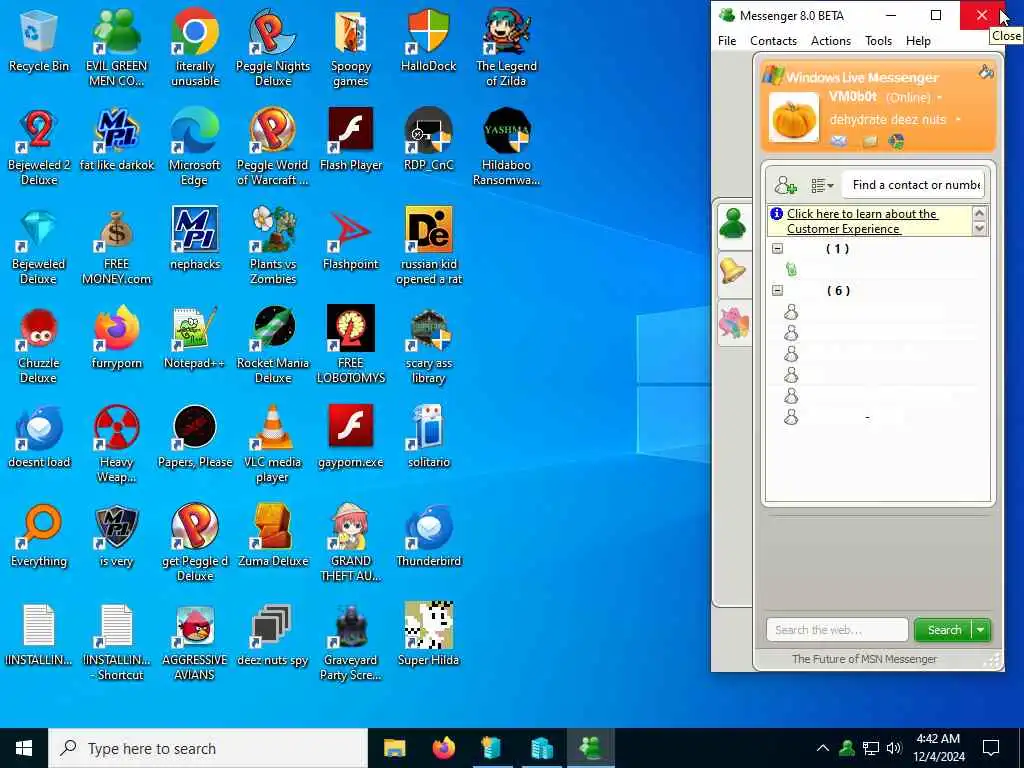Image resolution: width=1024 pixels, height=768 pixels.
Task: Click the notice scroll up arrow
Action: coord(979,213)
